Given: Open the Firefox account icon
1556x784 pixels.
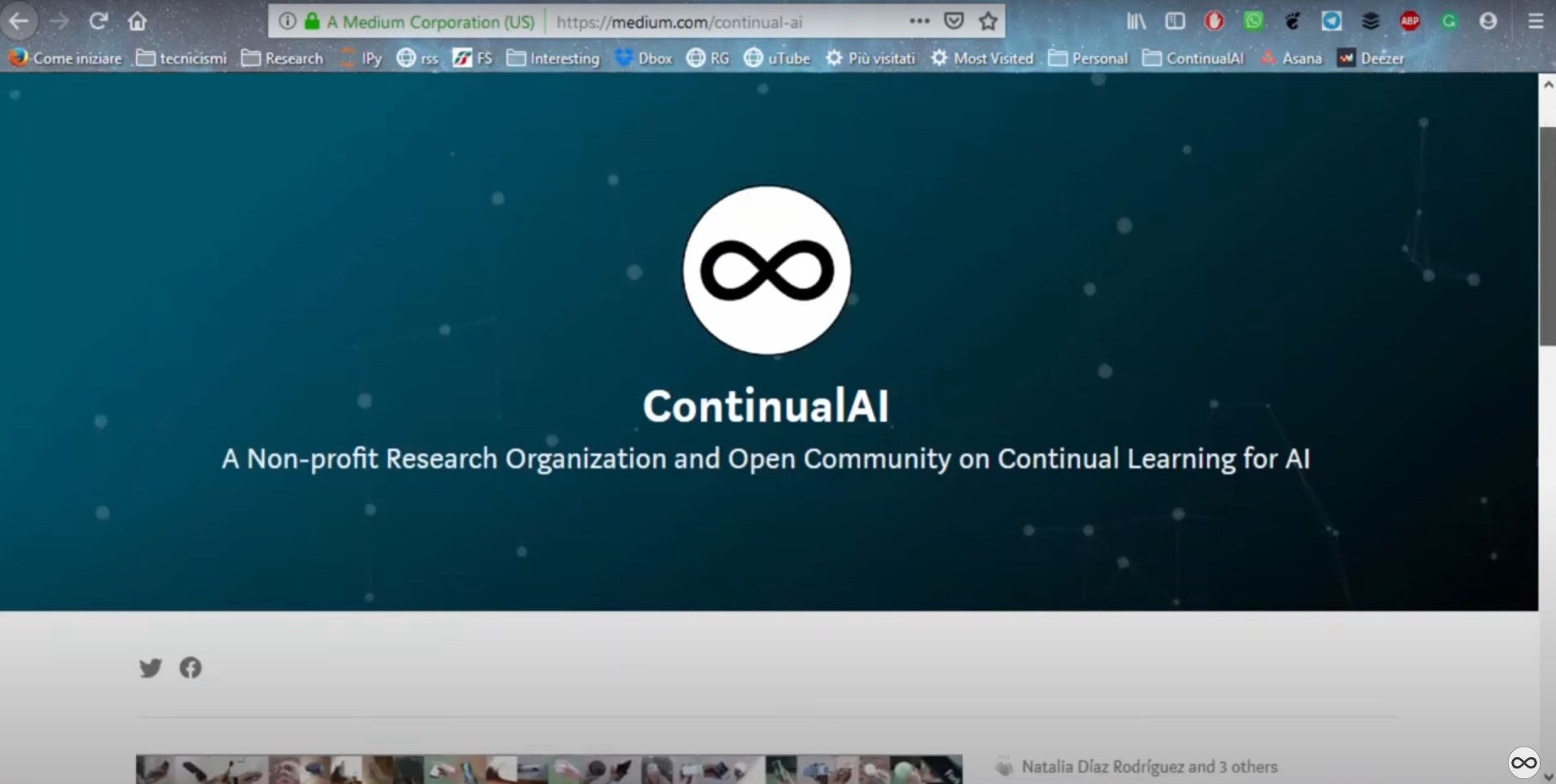Looking at the screenshot, I should [1488, 21].
